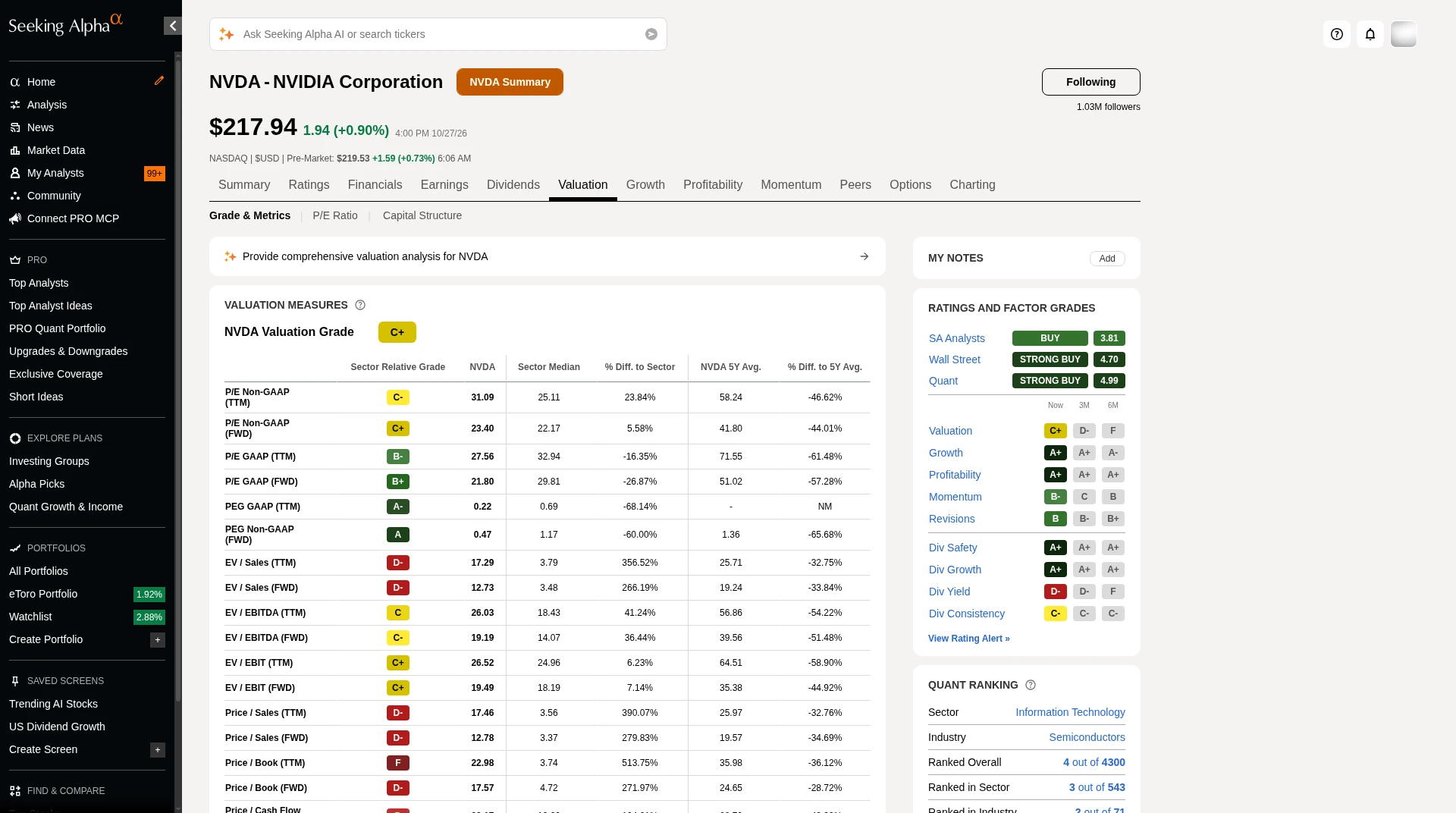The width and height of the screenshot is (1456, 813).
Task: Click the Div Safety factor grade link
Action: click(953, 548)
